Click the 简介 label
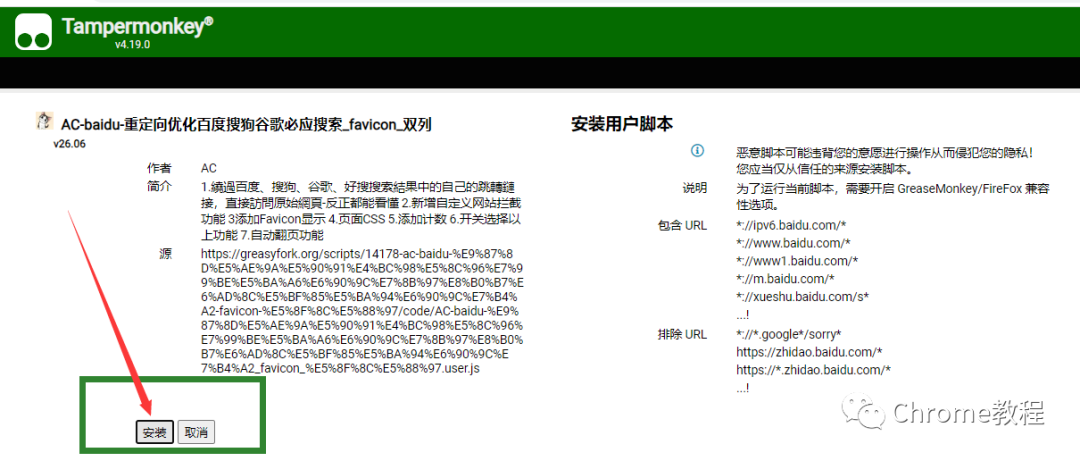This screenshot has height=461, width=1080. (x=158, y=187)
